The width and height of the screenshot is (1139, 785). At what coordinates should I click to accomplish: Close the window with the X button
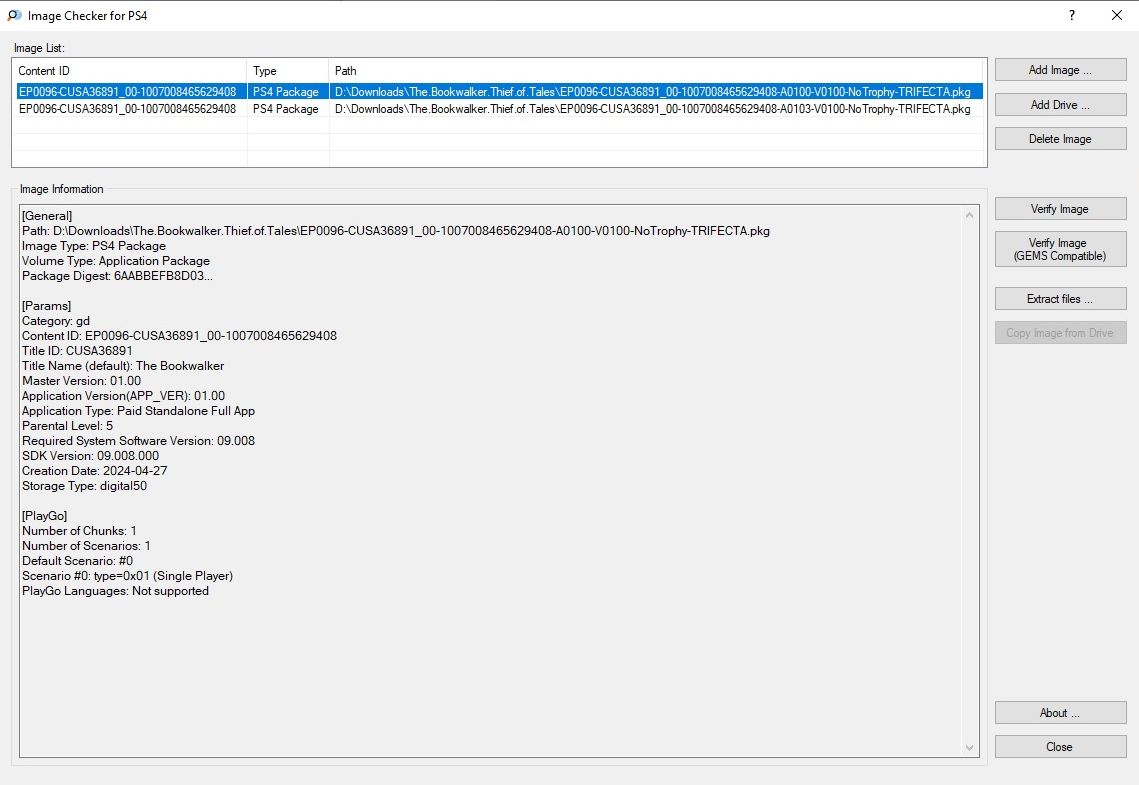1116,15
